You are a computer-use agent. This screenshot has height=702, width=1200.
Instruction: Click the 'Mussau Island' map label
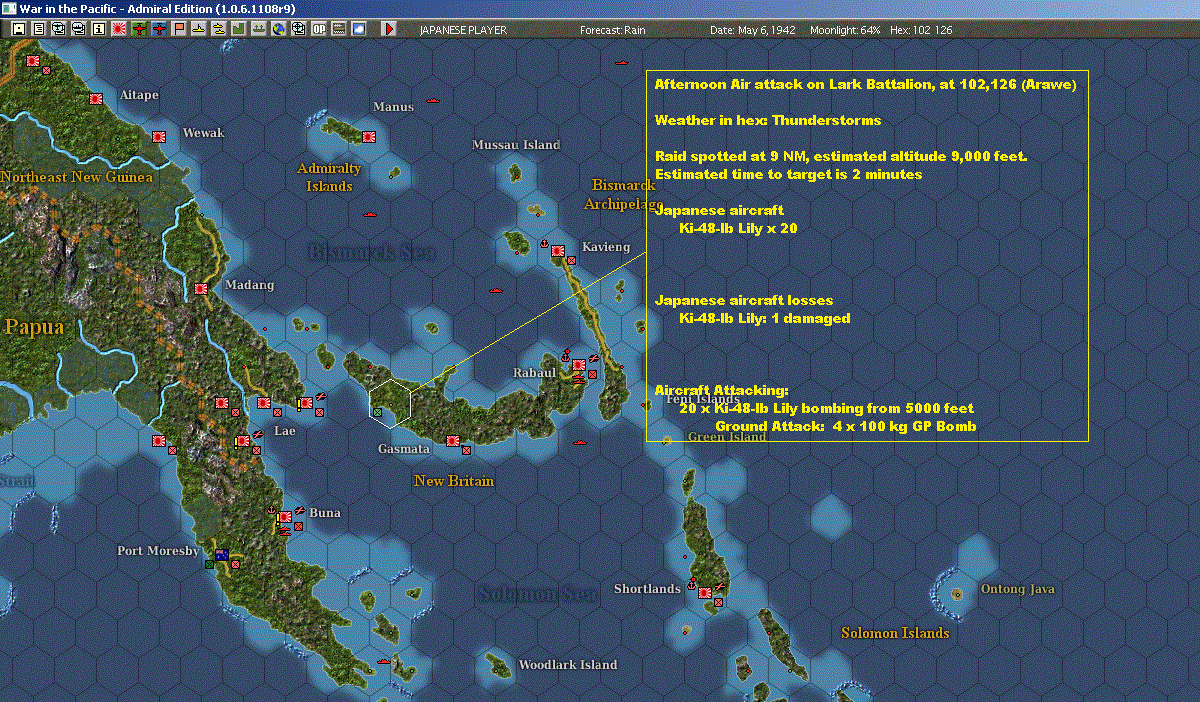pos(516,145)
